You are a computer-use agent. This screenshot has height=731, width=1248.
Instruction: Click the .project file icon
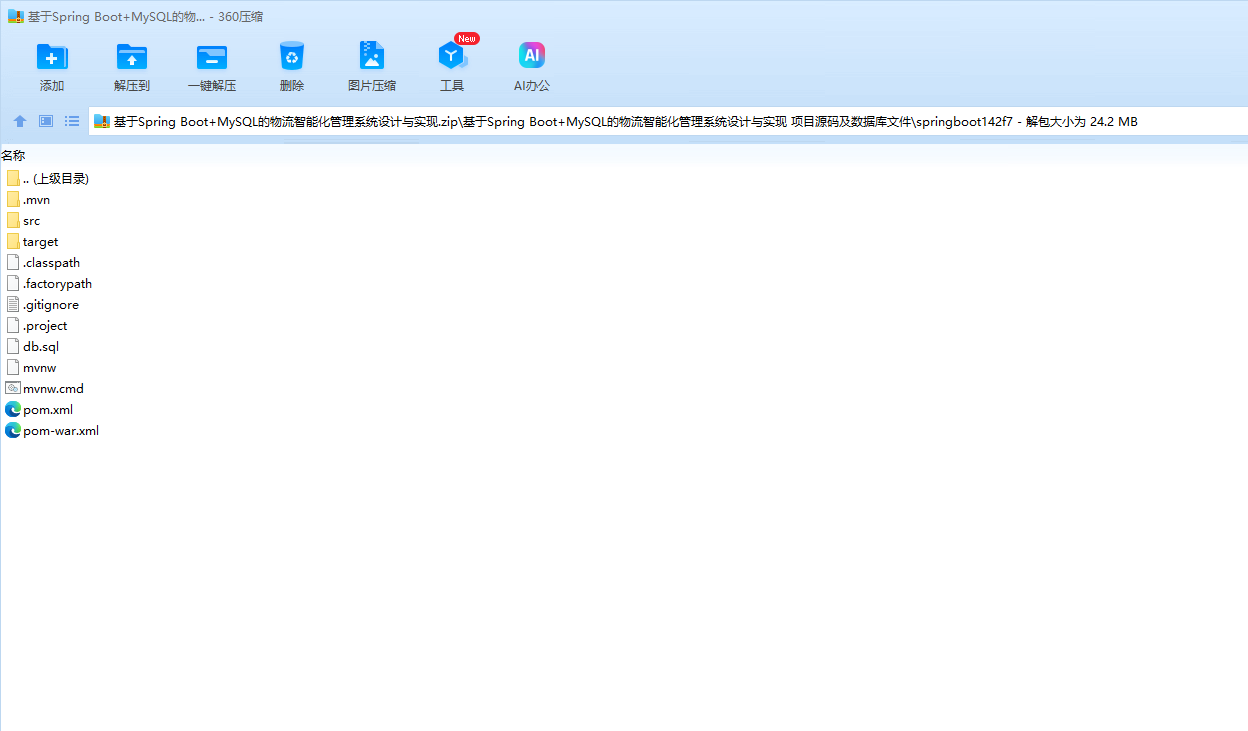13,325
